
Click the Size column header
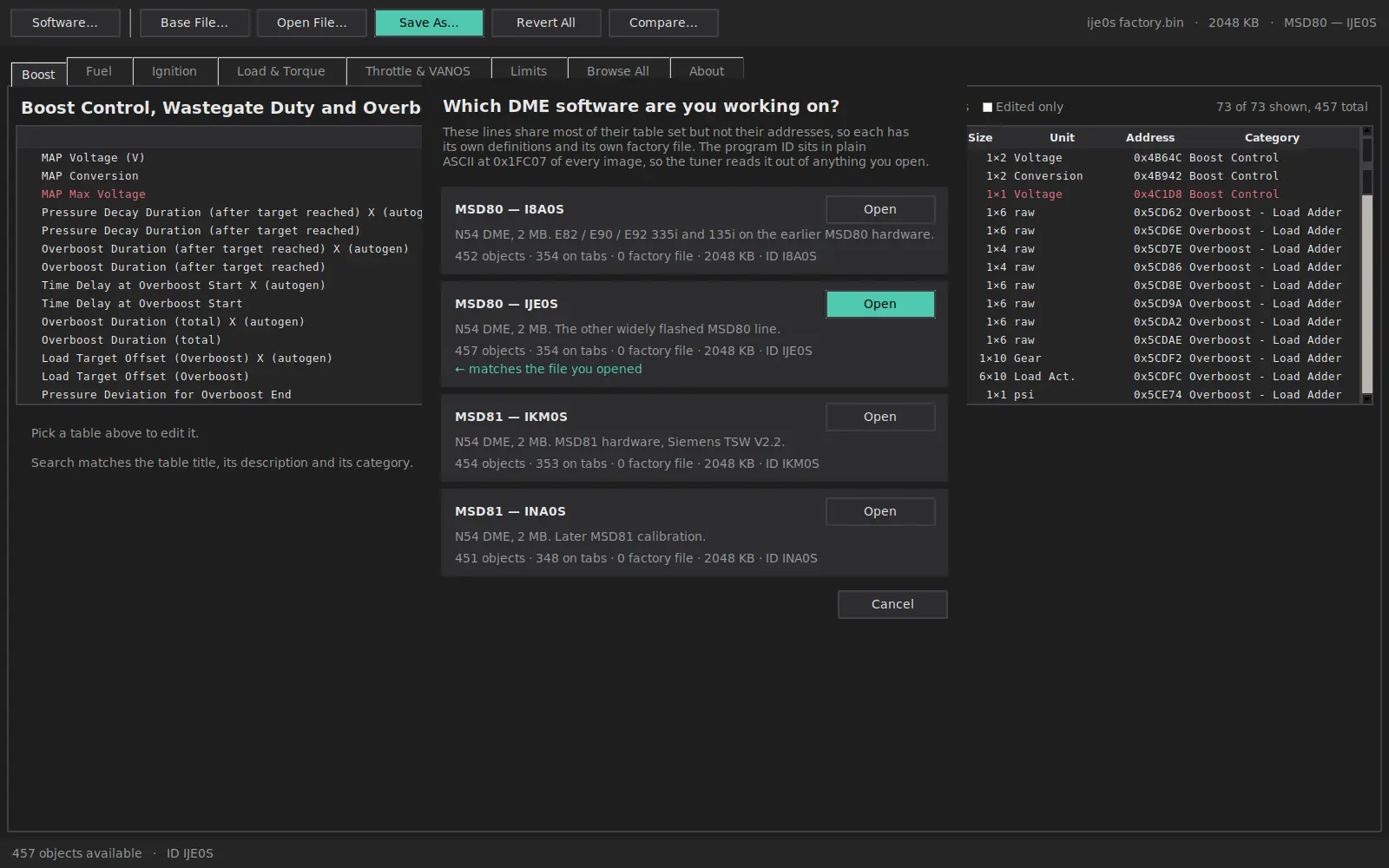click(x=980, y=137)
